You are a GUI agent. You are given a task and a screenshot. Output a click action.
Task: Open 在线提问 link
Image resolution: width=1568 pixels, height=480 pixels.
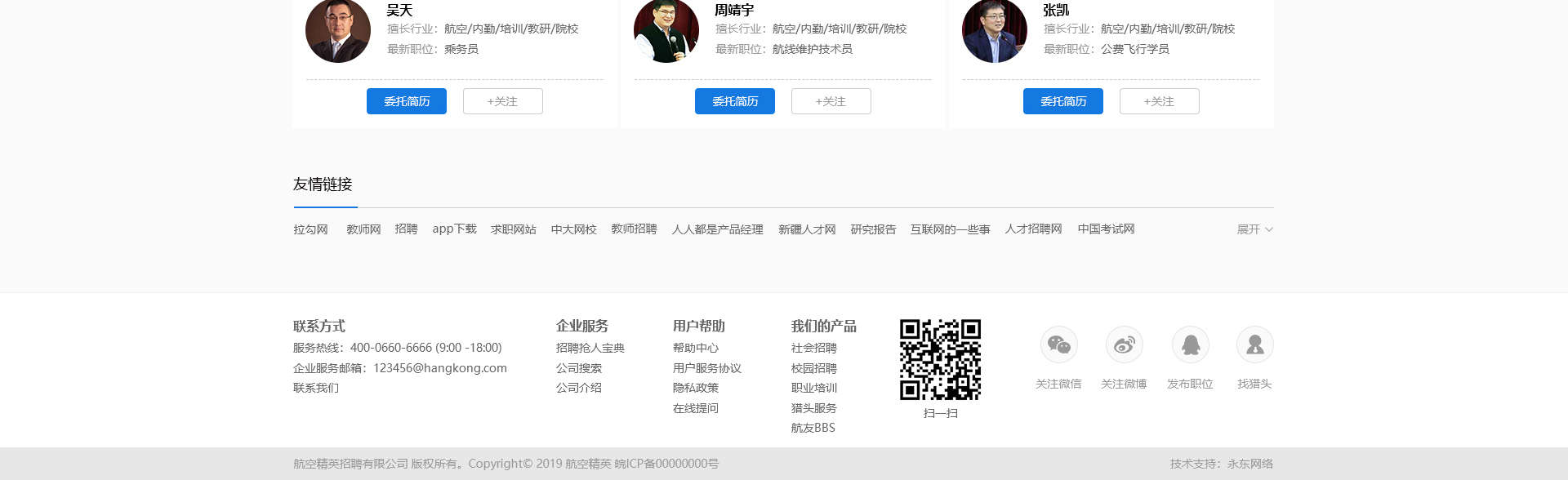[x=696, y=408]
